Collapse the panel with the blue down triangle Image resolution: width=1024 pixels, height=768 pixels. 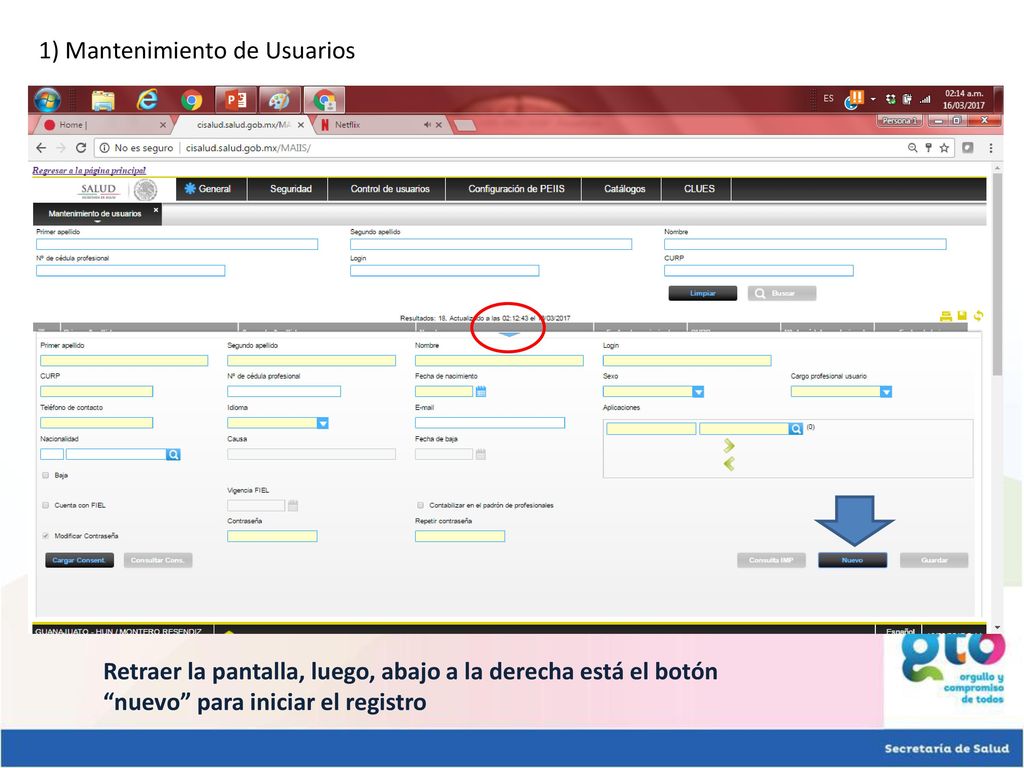(509, 334)
